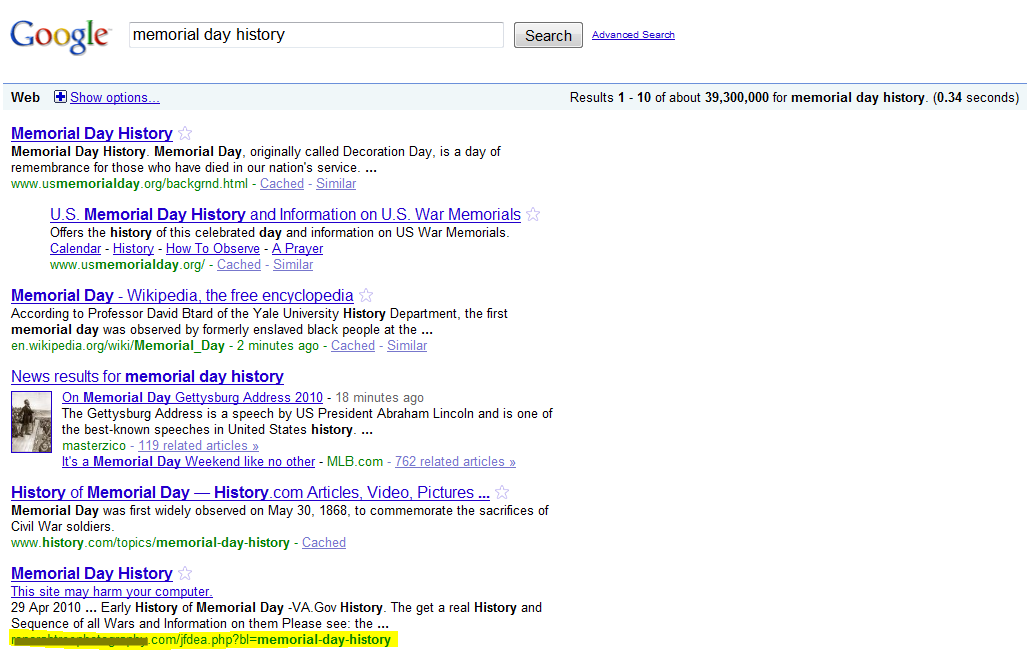Open last Memorial Day History result title
This screenshot has width=1033, height=654.
(x=92, y=573)
